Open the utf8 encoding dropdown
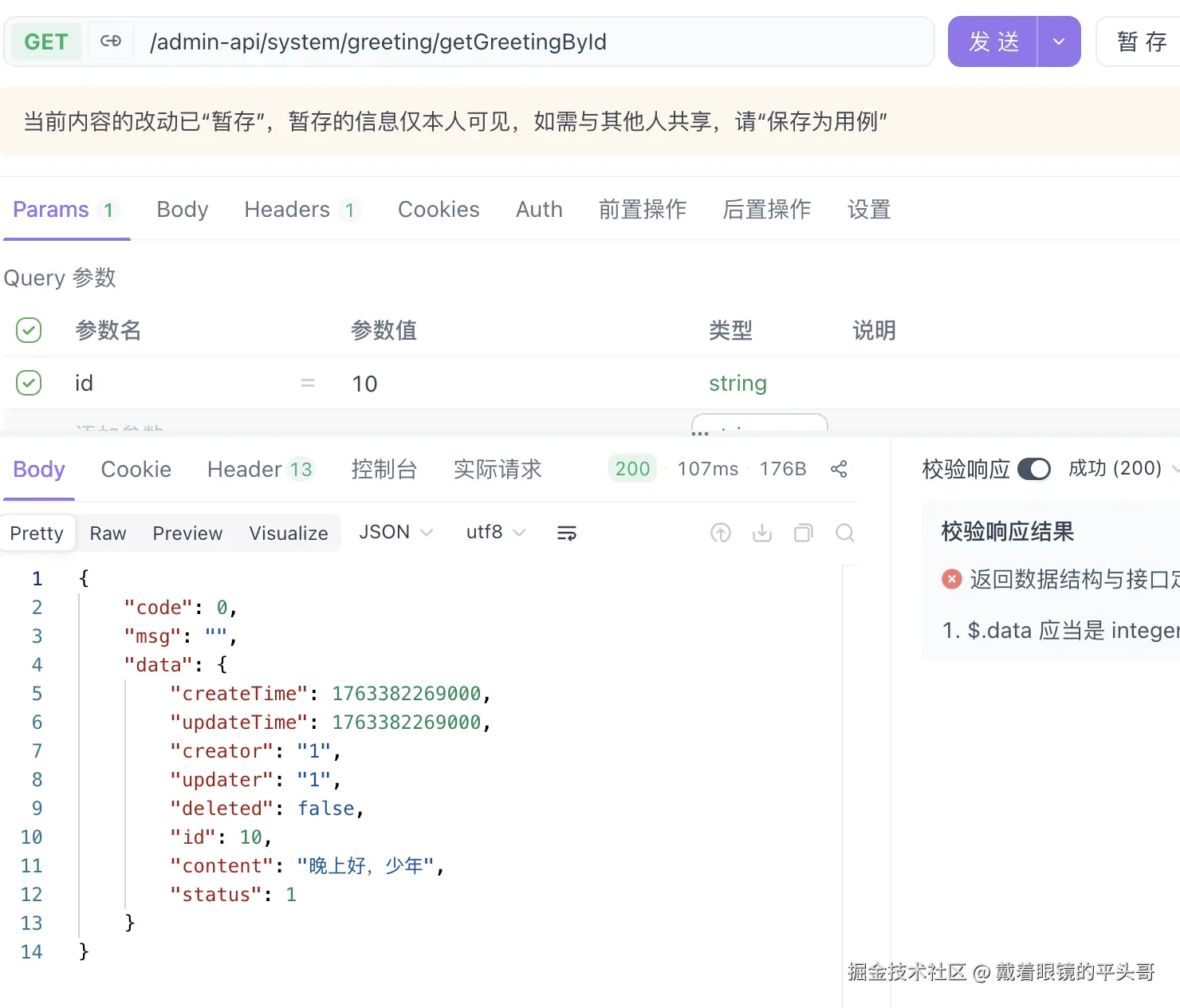 click(496, 532)
